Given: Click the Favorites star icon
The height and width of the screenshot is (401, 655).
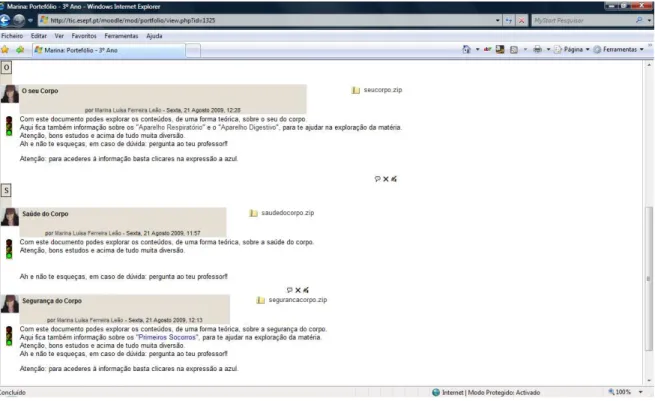Looking at the screenshot, I should tap(5, 50).
